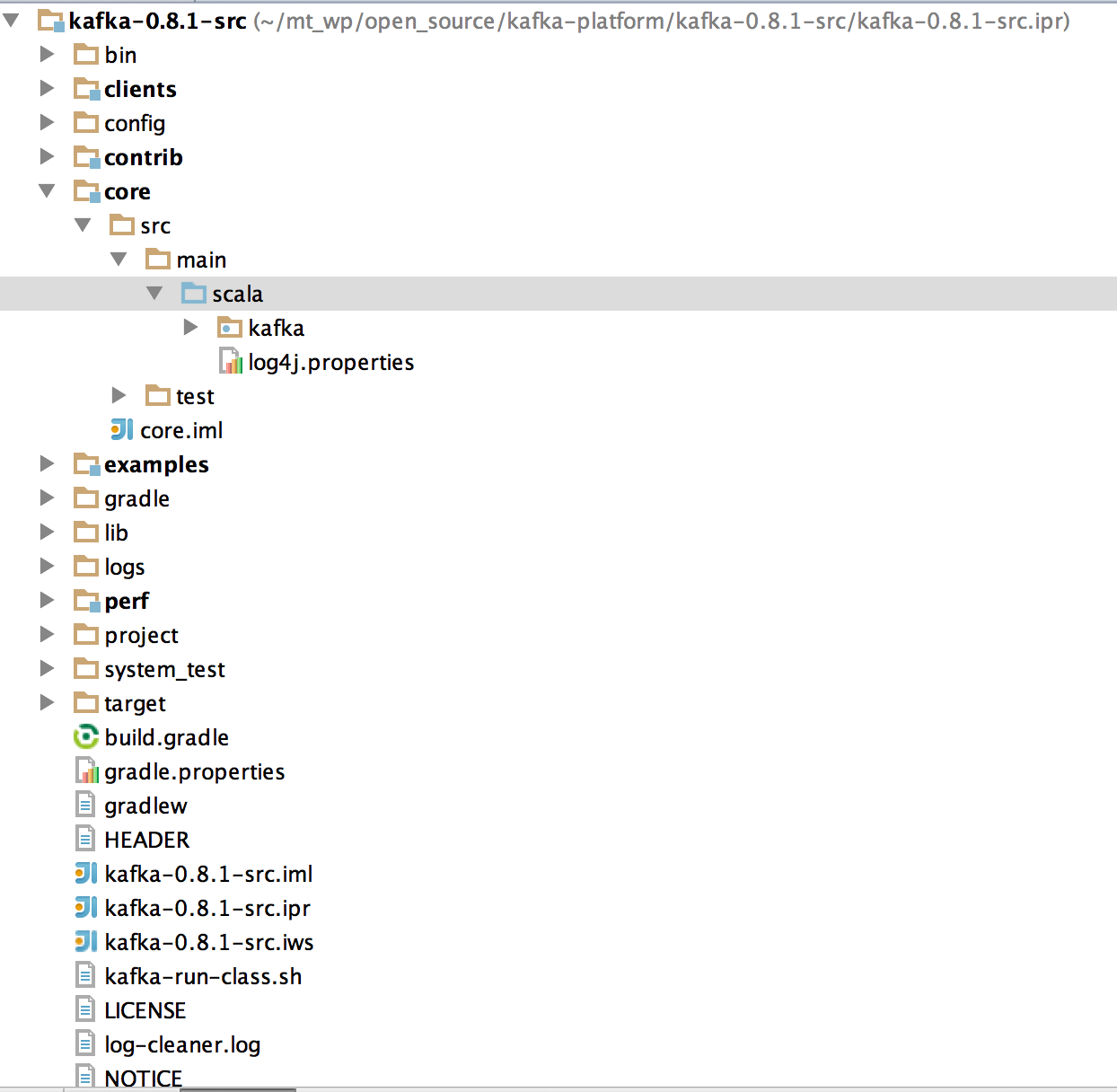Select the 'config' folder label
1117x1092 pixels.
point(135,123)
